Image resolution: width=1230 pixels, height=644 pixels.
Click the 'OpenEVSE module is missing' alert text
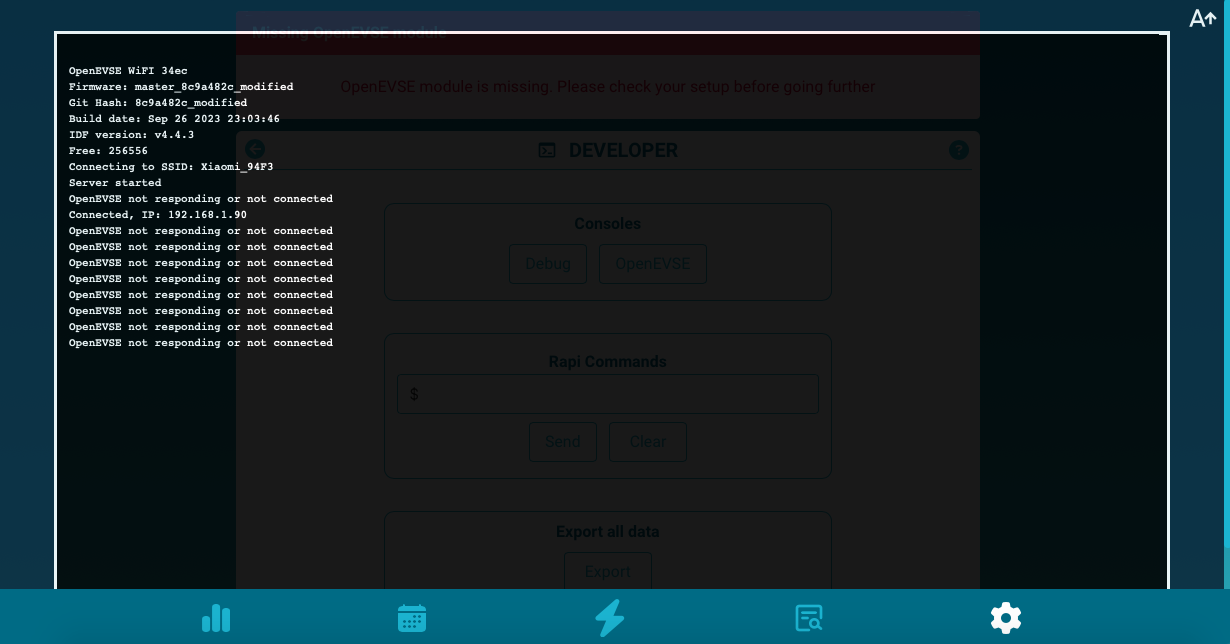click(608, 87)
